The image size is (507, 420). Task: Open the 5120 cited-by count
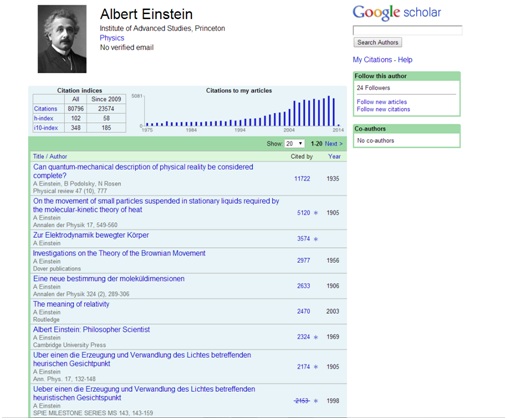(x=303, y=213)
